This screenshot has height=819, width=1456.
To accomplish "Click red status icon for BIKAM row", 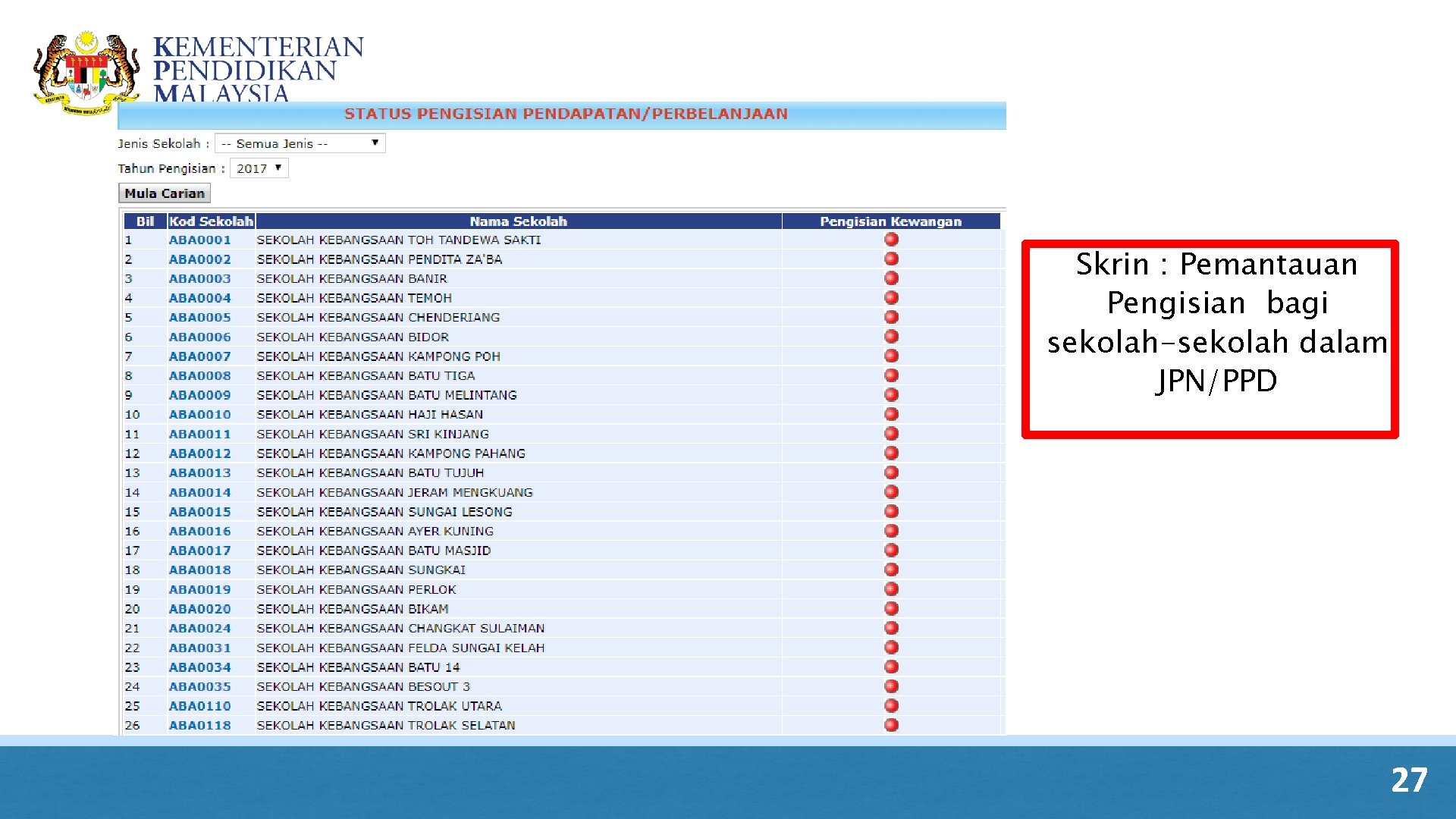I will tap(891, 608).
